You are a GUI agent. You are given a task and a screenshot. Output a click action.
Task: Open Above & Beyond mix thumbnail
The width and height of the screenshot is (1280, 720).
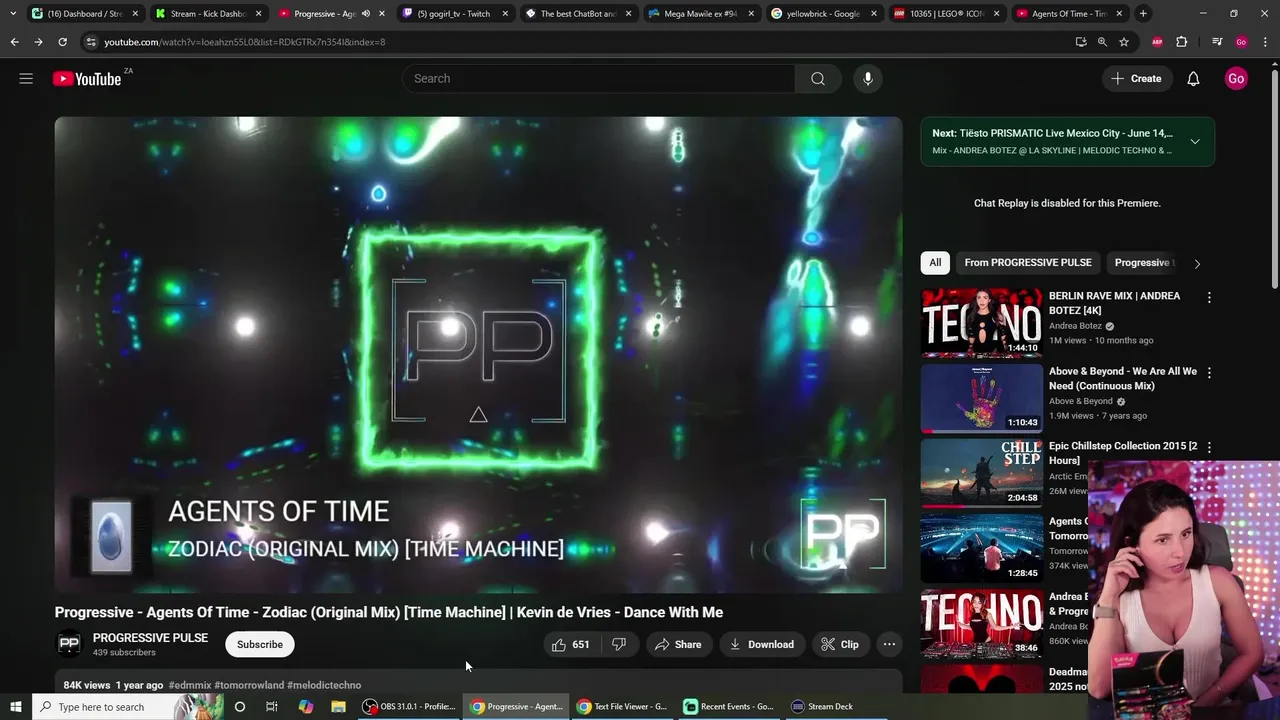981,398
